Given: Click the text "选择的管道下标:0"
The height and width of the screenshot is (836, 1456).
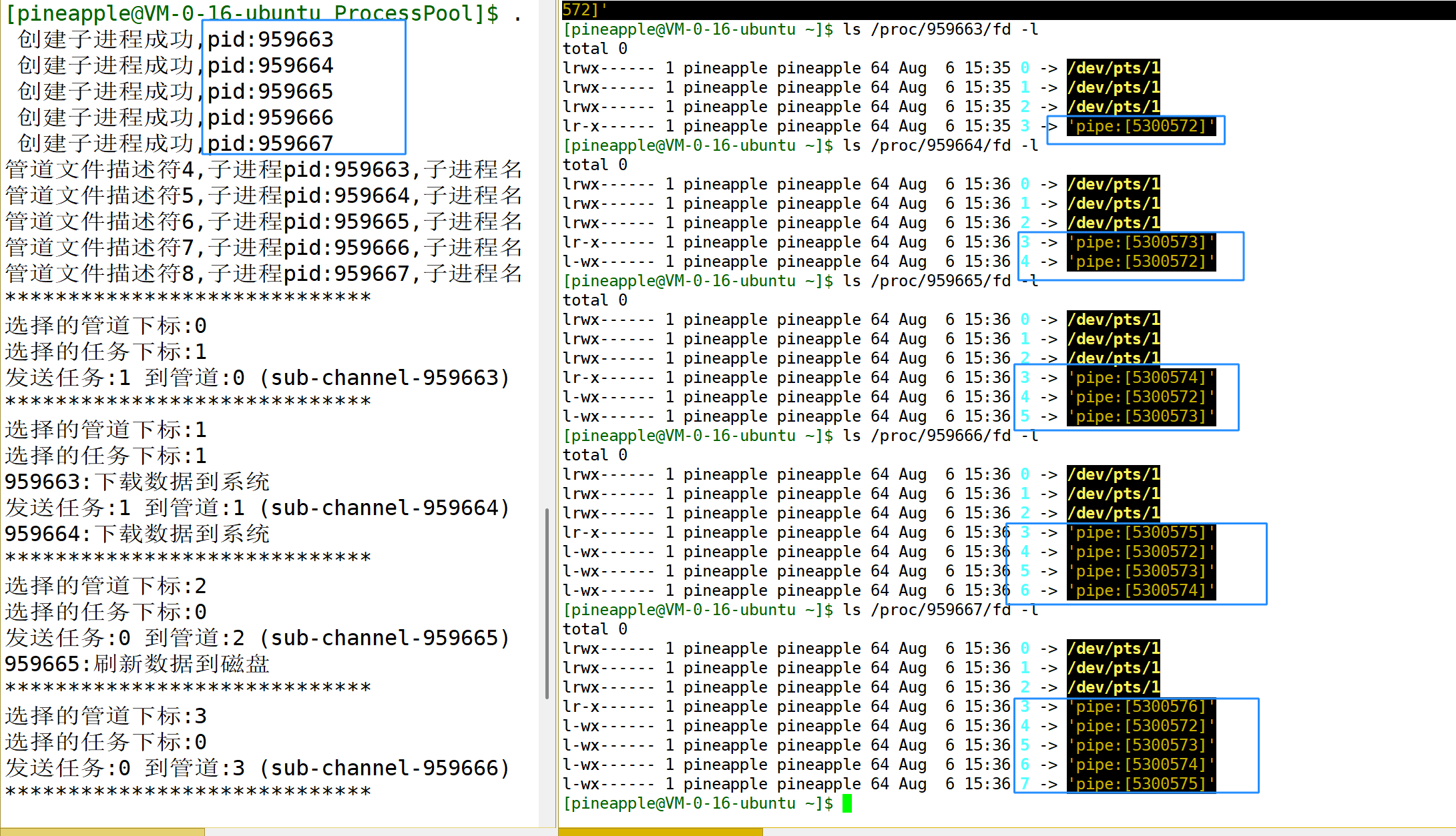Looking at the screenshot, I should pyautogui.click(x=106, y=326).
